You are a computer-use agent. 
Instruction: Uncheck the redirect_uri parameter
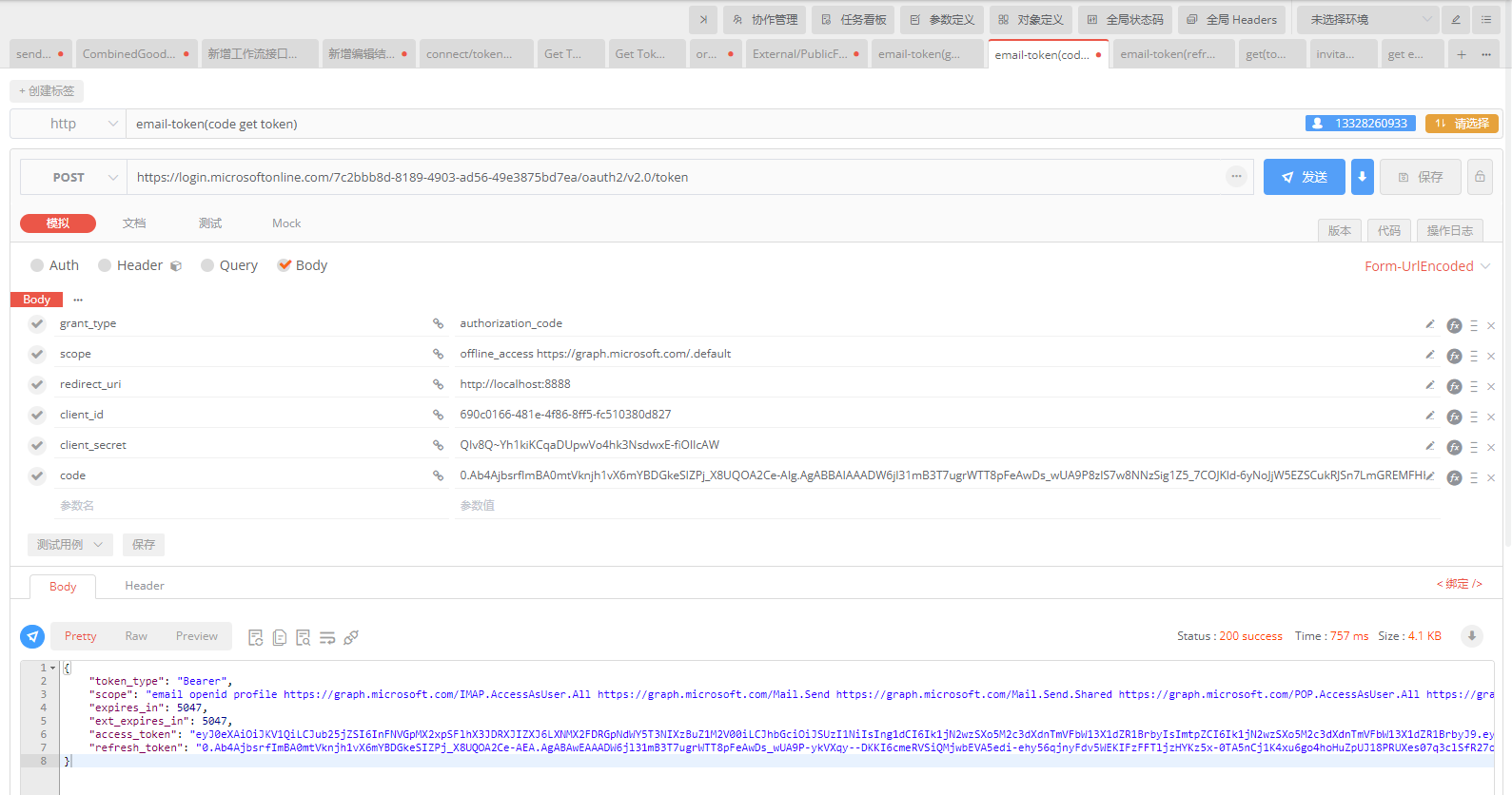(37, 384)
